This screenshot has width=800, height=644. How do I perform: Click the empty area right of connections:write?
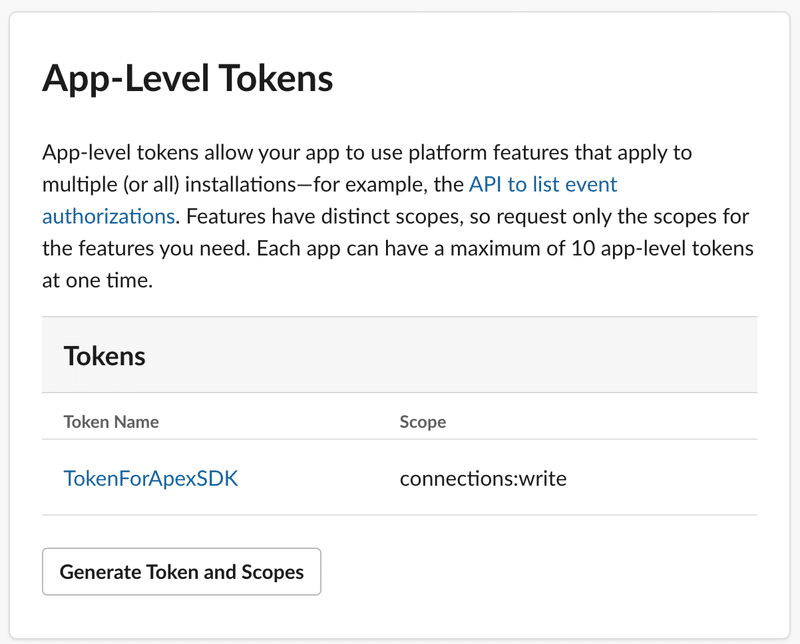(x=663, y=478)
